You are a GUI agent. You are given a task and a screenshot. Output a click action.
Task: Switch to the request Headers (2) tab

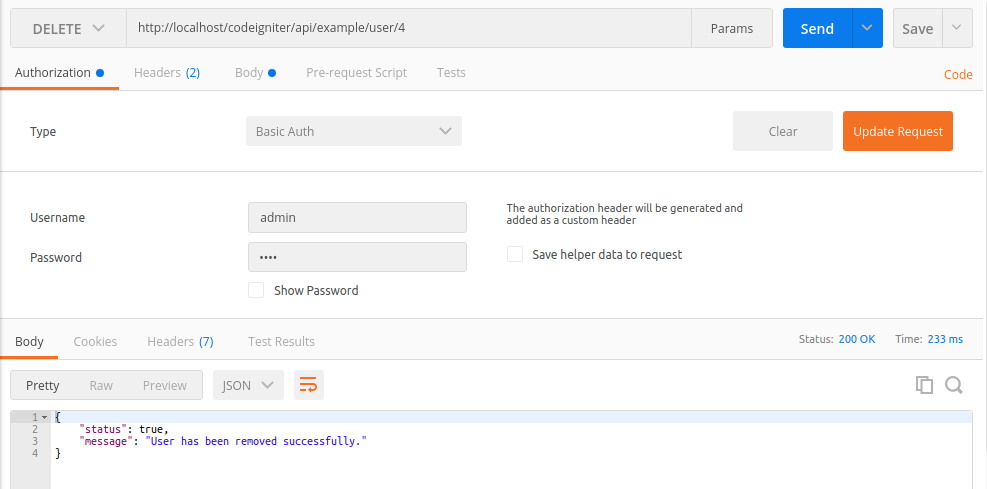pos(167,72)
